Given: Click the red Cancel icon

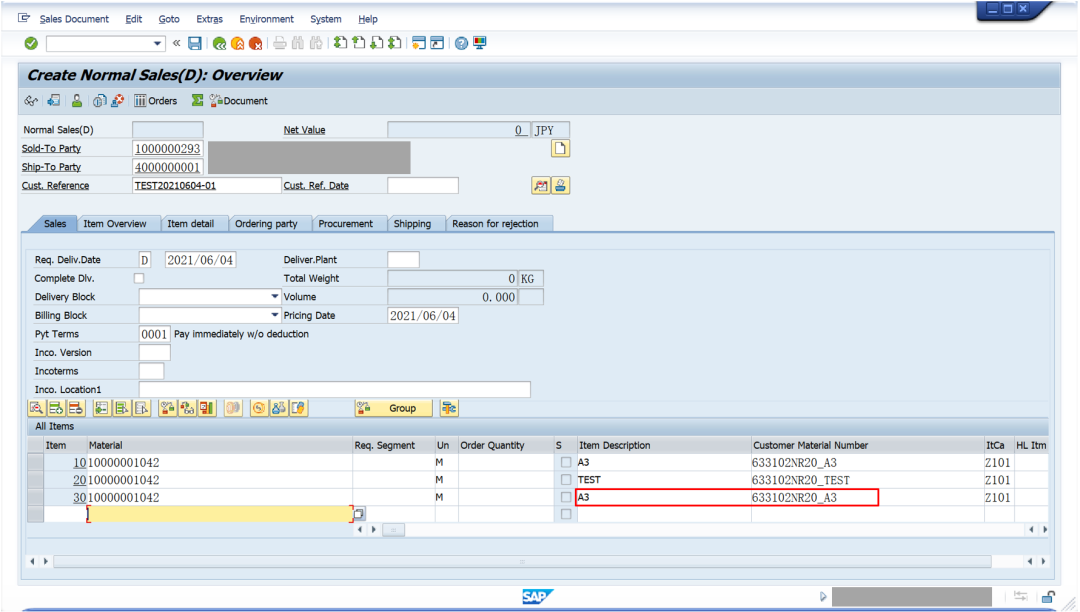Looking at the screenshot, I should coord(256,43).
